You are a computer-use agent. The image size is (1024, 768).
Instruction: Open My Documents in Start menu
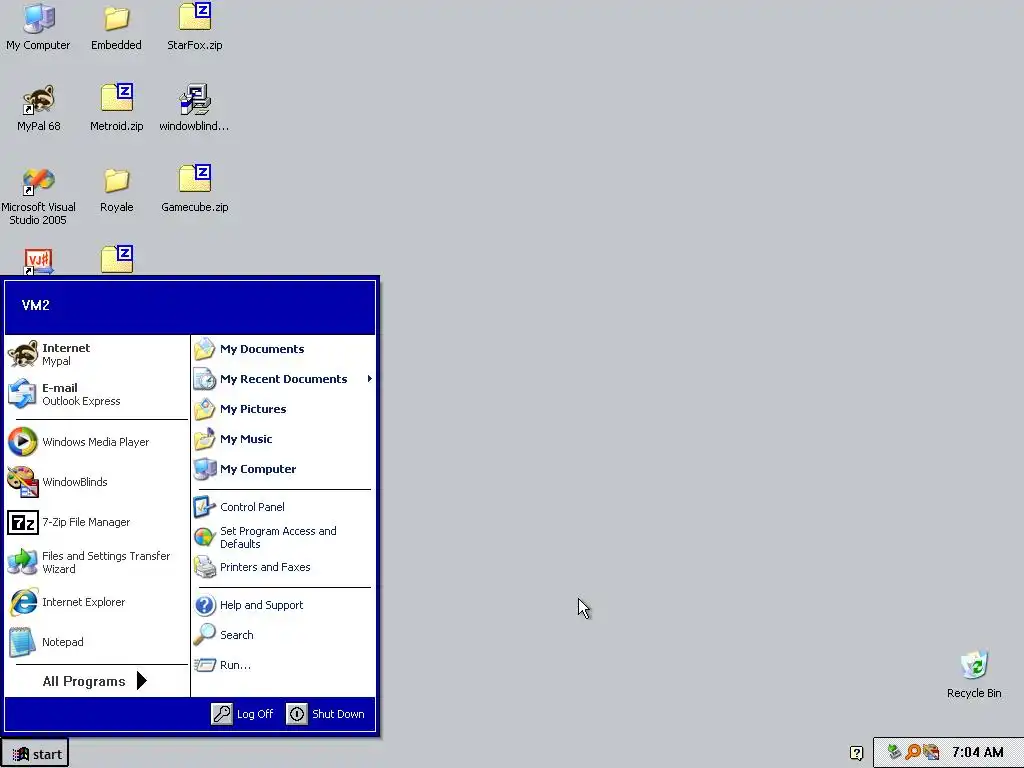283,349
